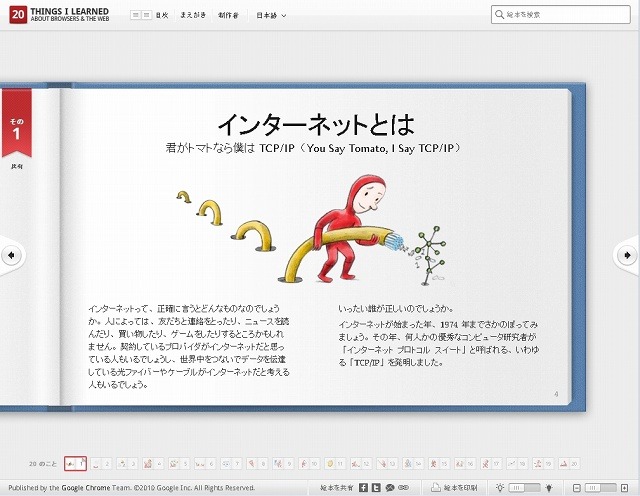
Task: Click 絵本を印刷 print book button
Action: [454, 487]
